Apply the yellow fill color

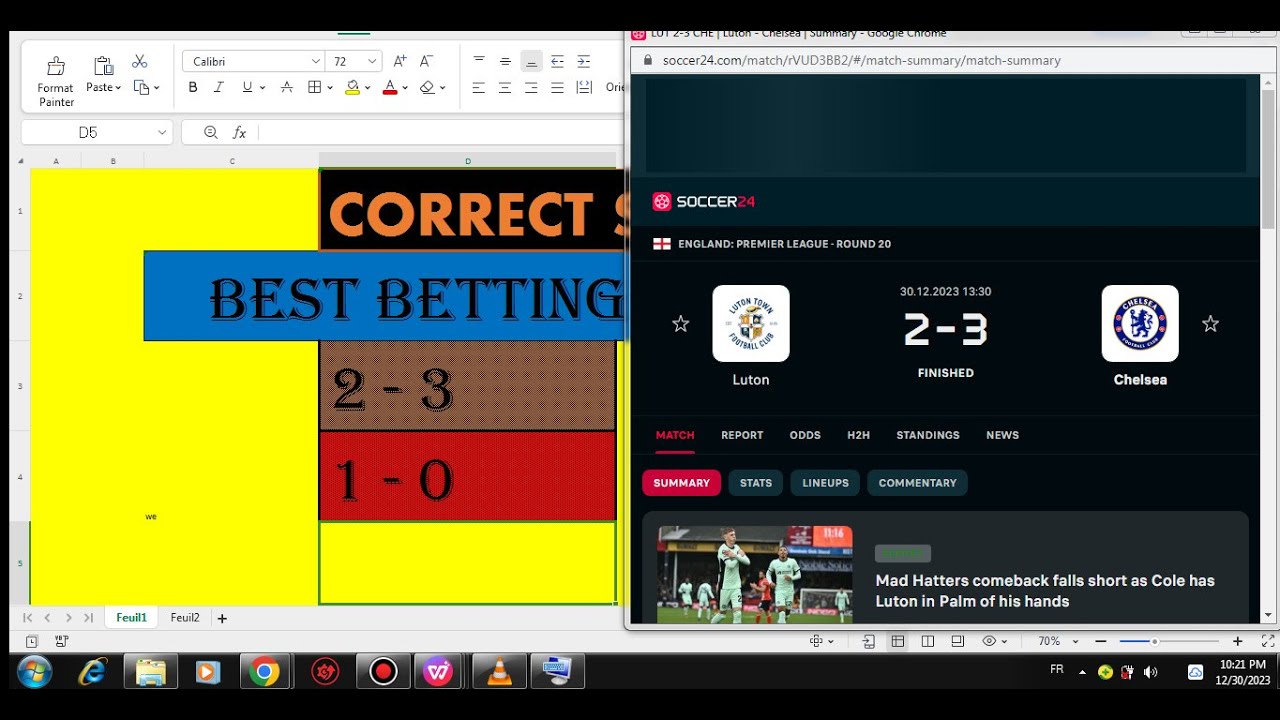[352, 88]
